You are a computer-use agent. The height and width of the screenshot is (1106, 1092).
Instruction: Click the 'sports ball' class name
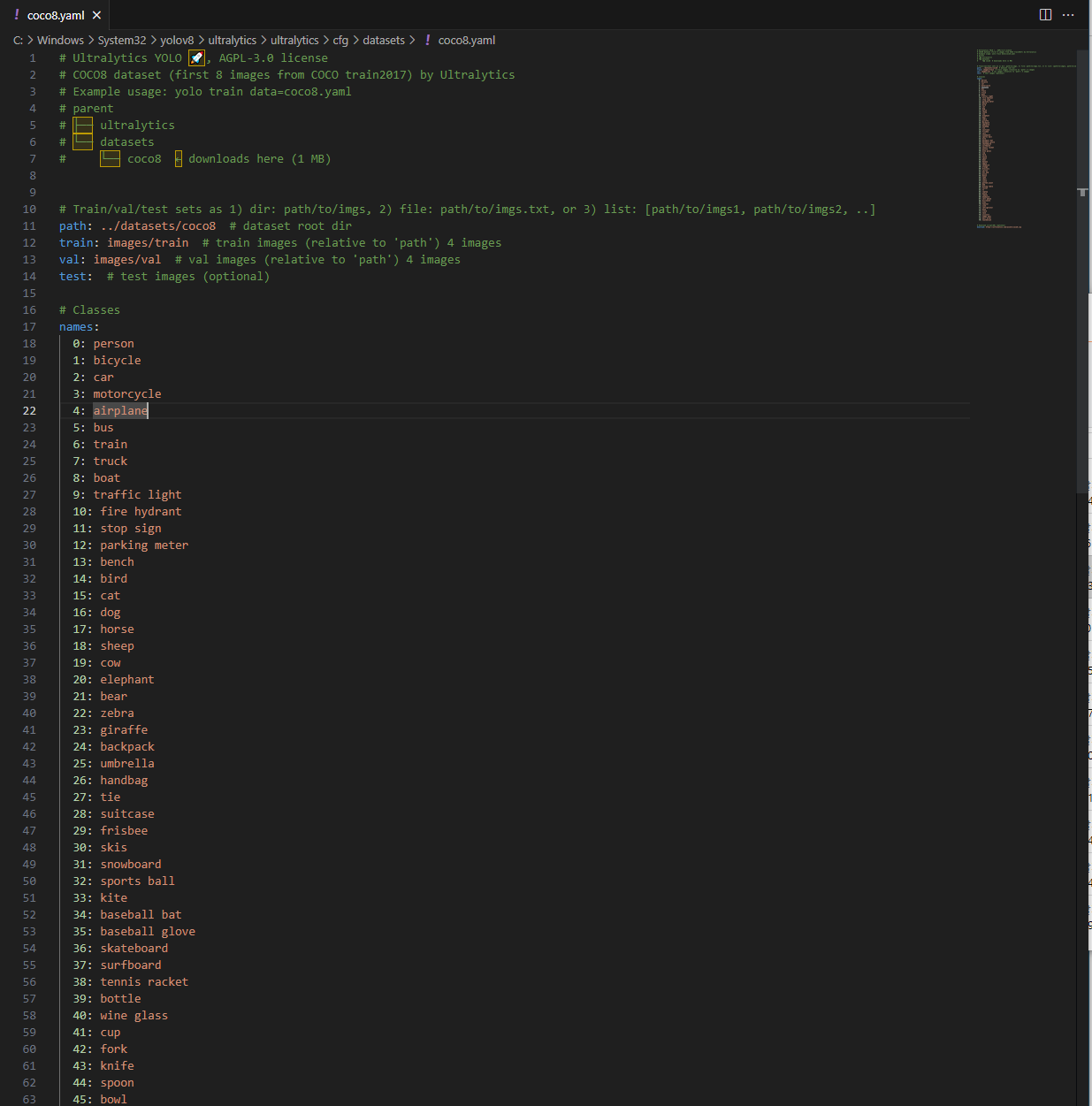click(x=137, y=881)
